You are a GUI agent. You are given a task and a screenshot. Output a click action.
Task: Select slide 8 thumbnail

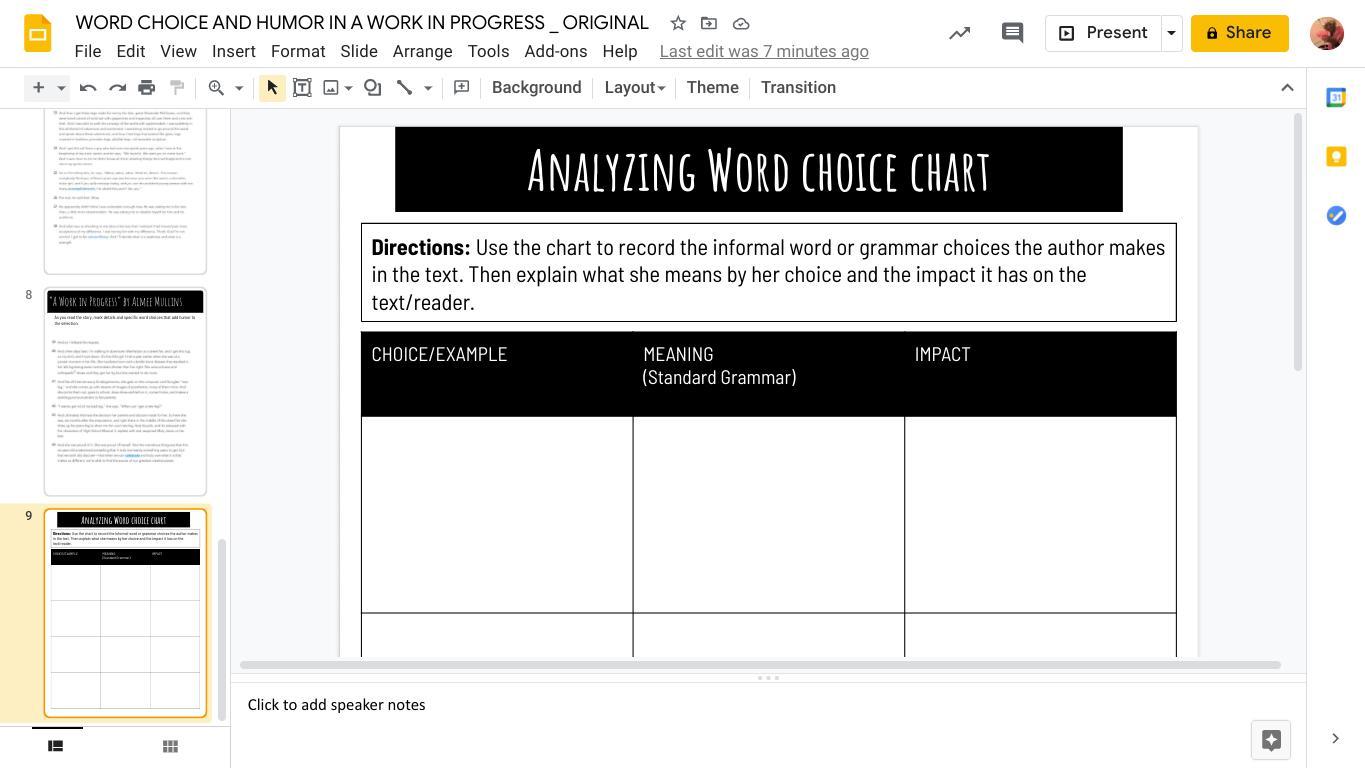[125, 391]
